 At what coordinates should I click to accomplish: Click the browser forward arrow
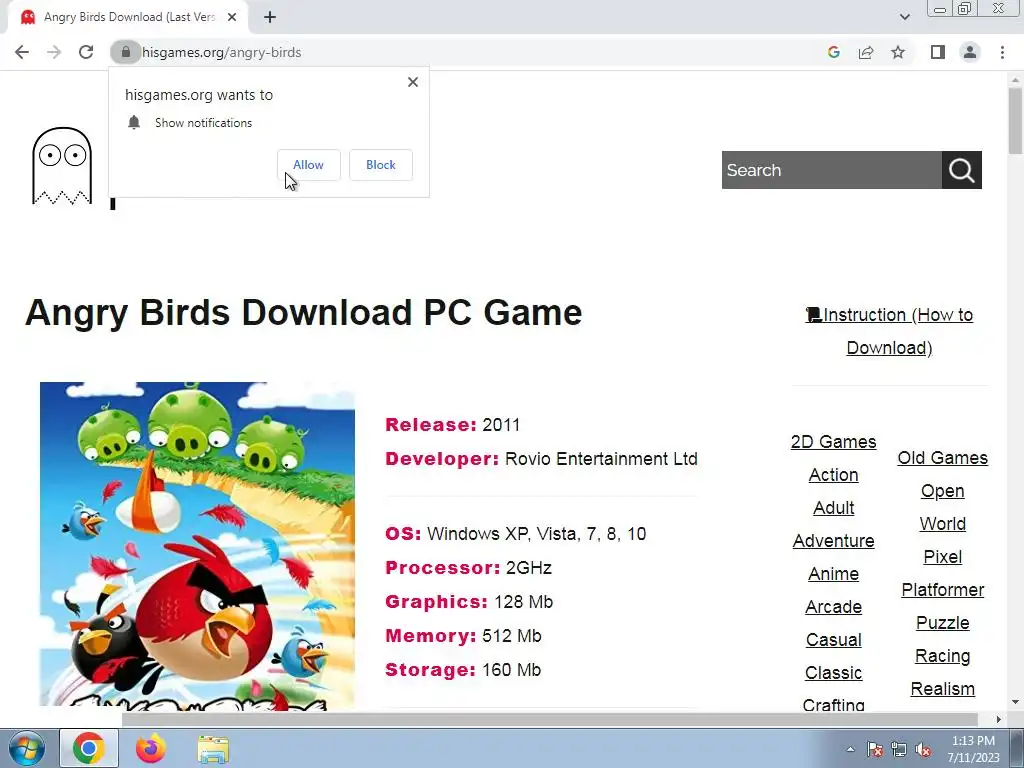click(x=54, y=52)
